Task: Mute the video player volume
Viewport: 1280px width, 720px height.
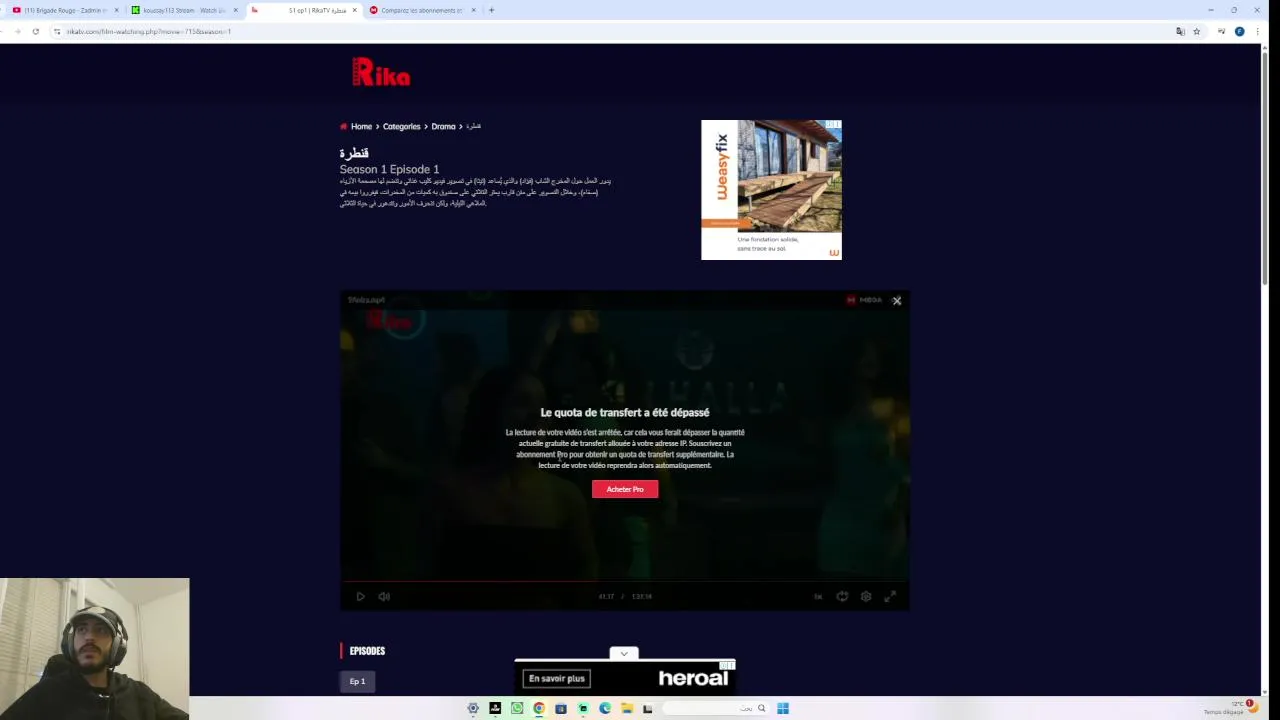Action: (x=384, y=597)
